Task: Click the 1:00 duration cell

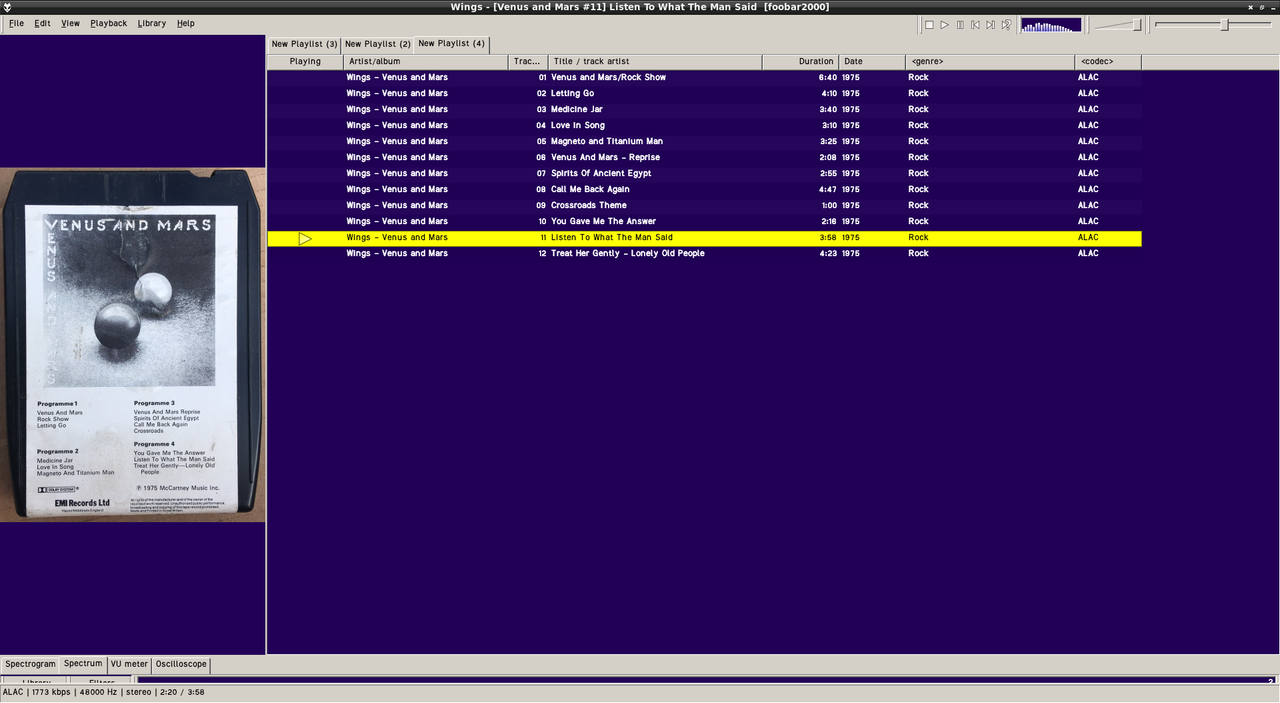Action: click(827, 205)
